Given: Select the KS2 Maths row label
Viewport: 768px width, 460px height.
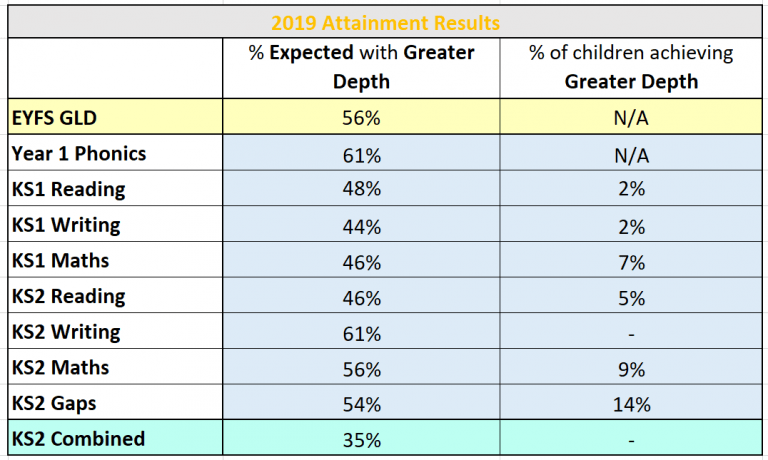Looking at the screenshot, I should point(61,367).
